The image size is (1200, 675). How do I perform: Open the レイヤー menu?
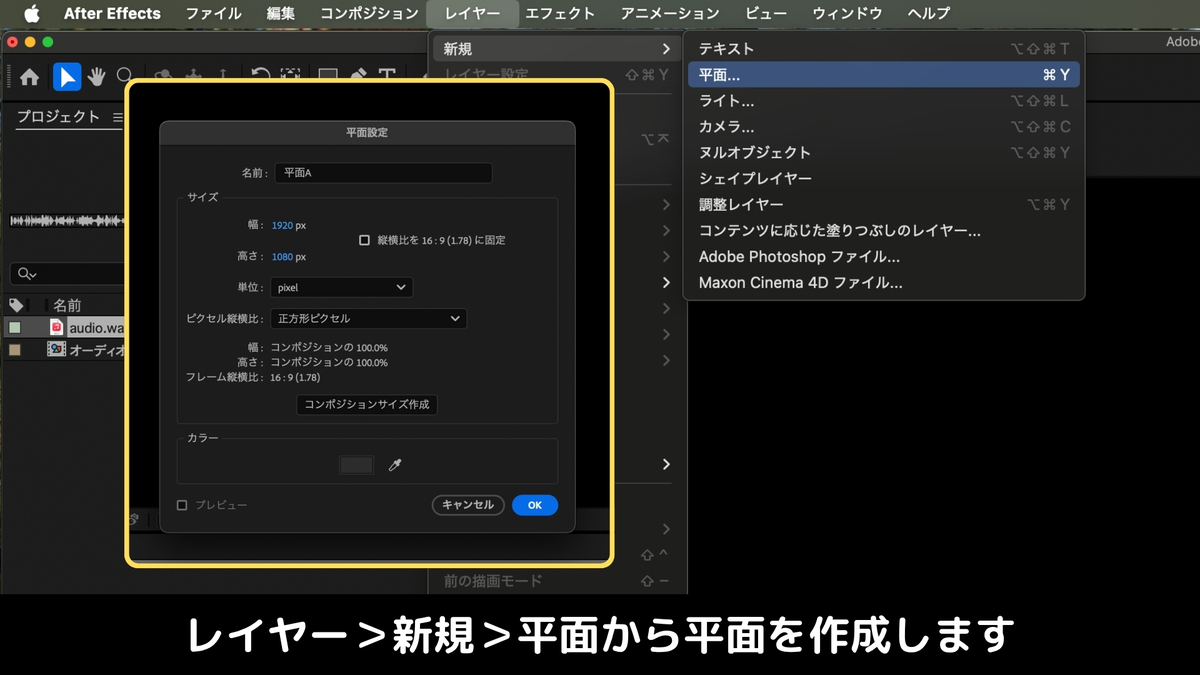click(472, 13)
